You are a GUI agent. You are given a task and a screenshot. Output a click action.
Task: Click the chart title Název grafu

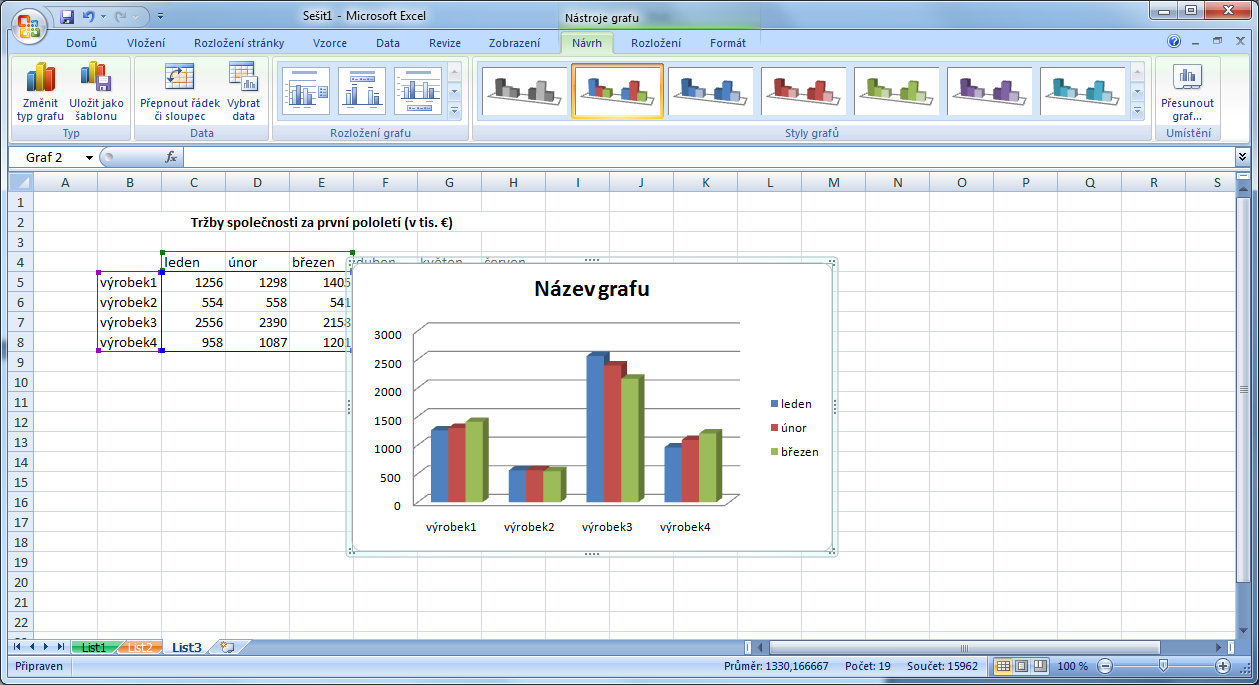click(591, 289)
